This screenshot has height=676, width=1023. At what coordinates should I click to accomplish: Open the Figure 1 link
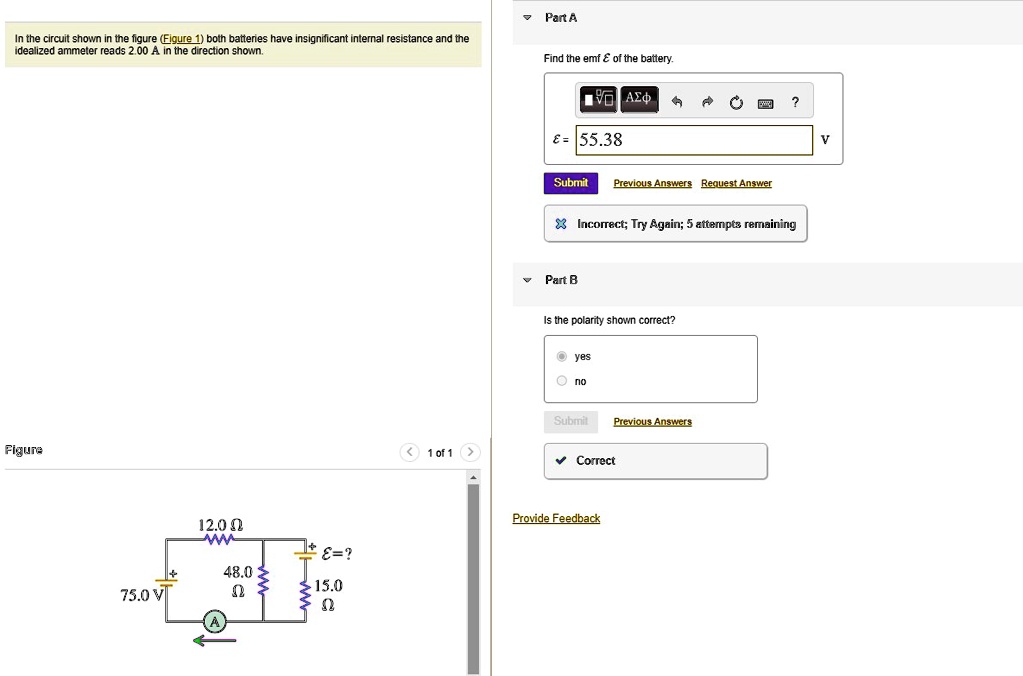coord(182,38)
